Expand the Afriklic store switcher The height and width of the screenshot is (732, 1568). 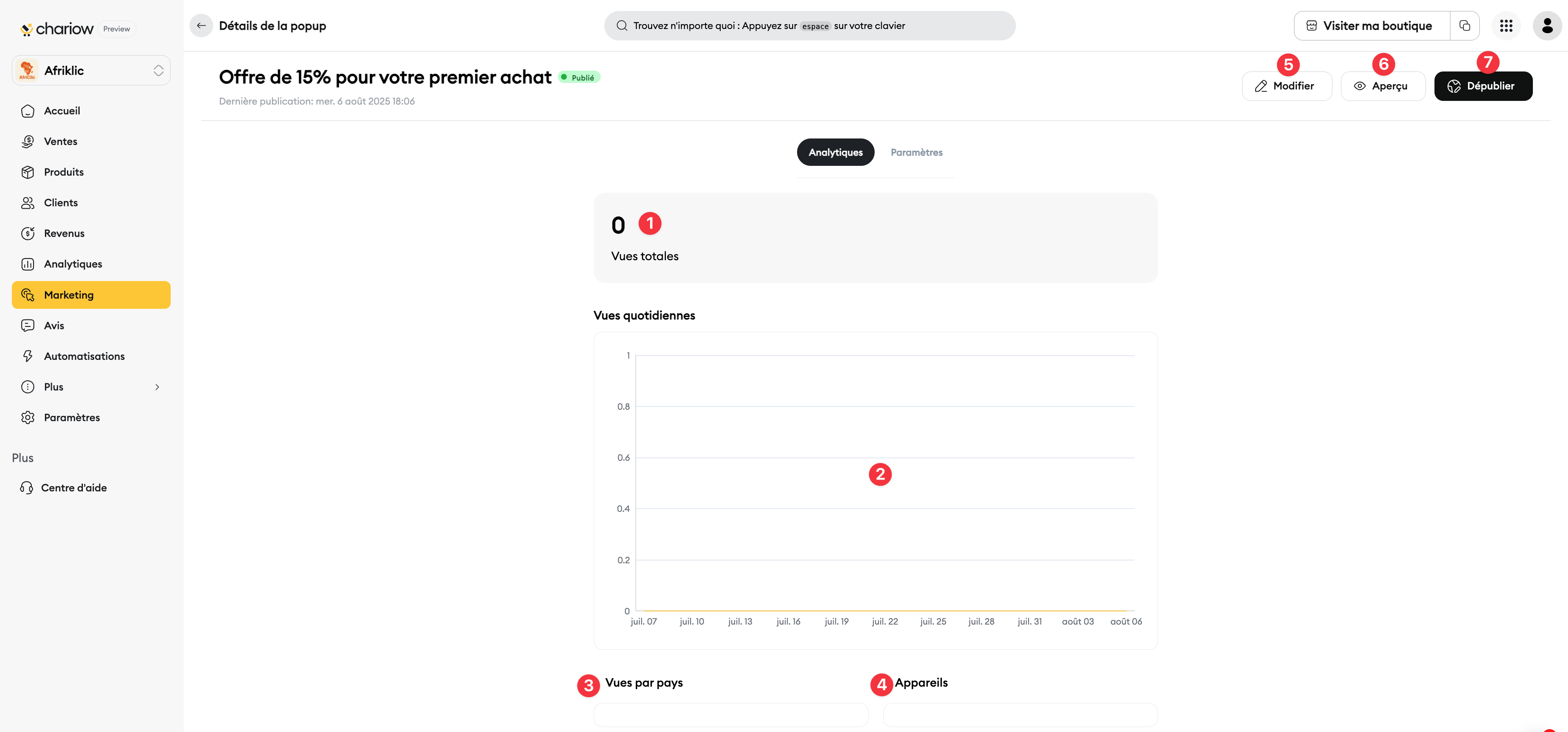point(158,71)
